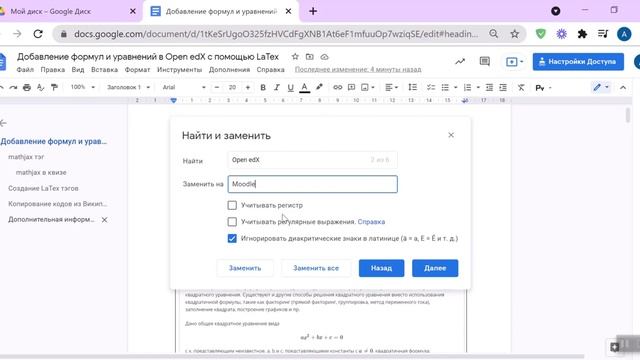Open the Правка menu
640x360 pixels.
pyautogui.click(x=53, y=70)
